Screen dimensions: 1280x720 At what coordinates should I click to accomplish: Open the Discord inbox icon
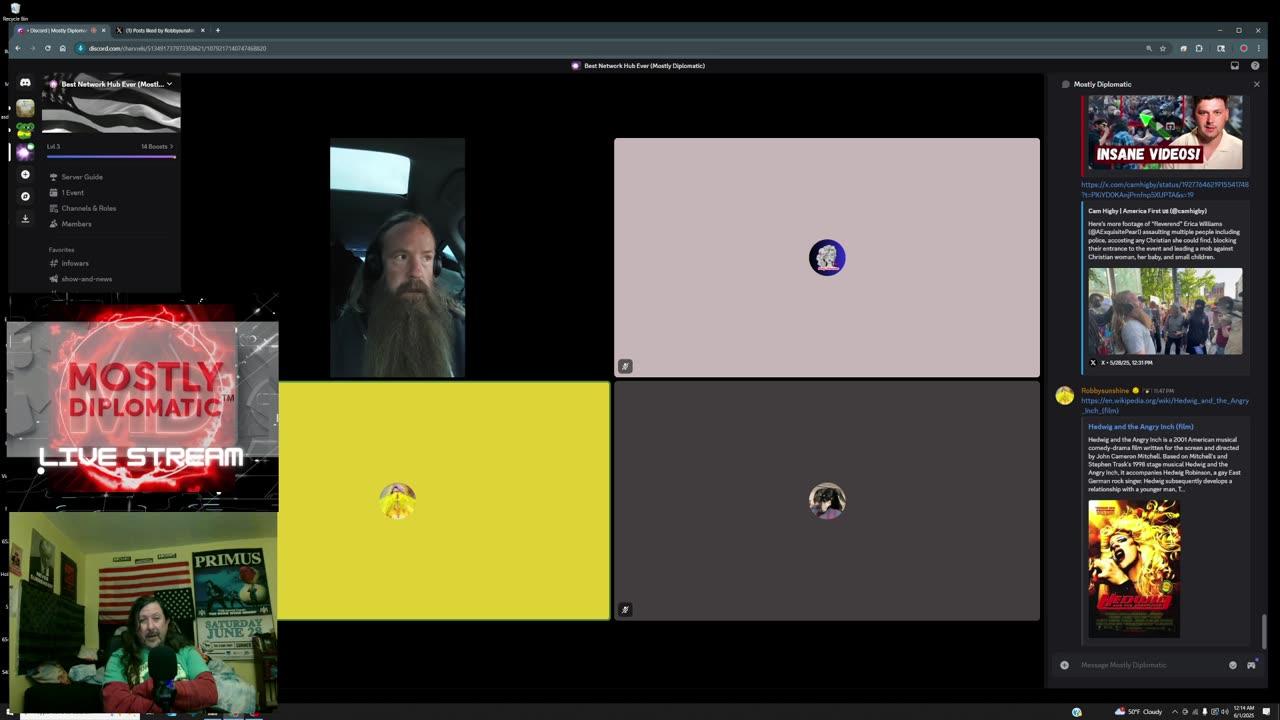(1234, 66)
